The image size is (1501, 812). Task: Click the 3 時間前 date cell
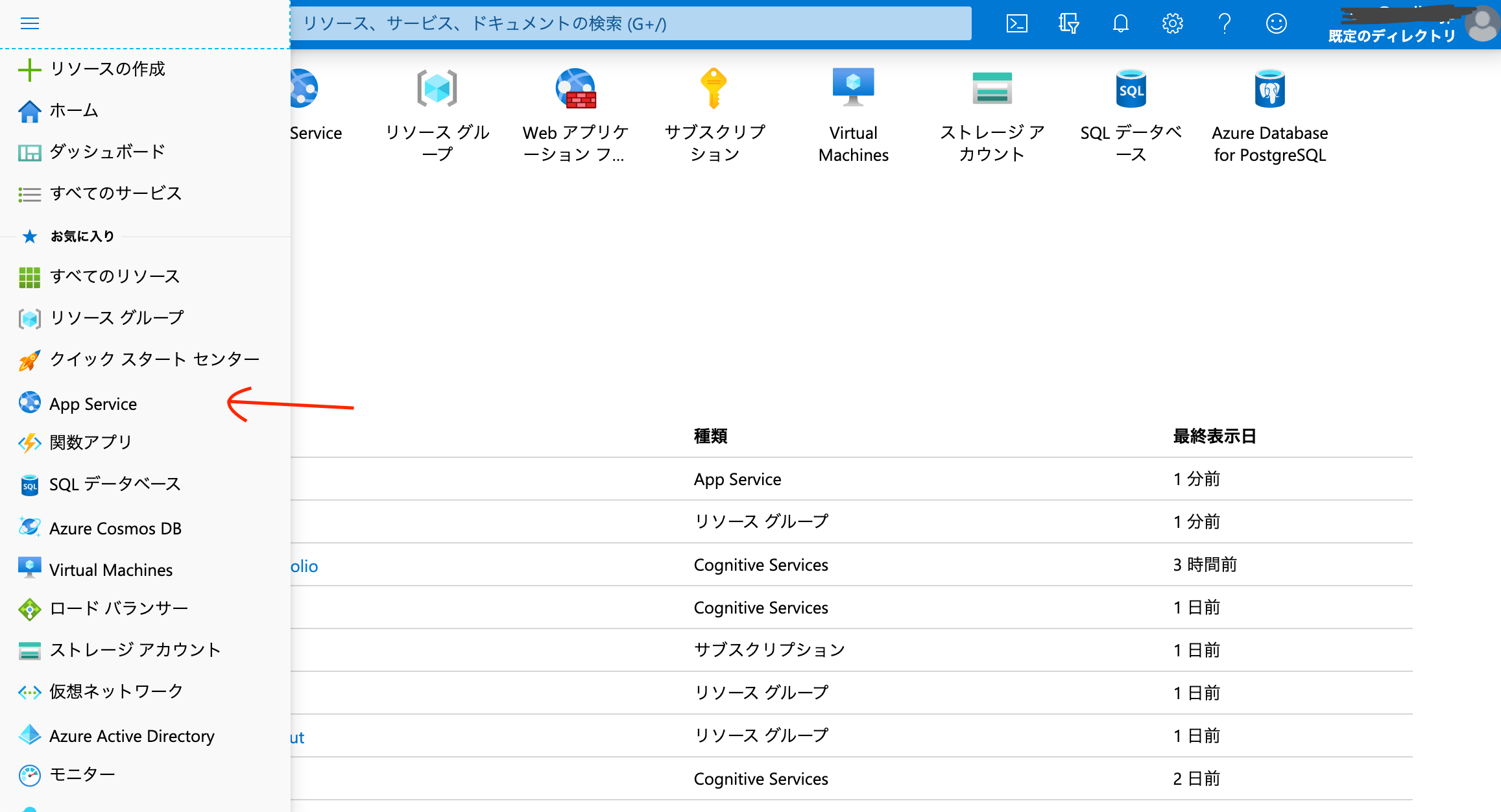[x=1205, y=565]
